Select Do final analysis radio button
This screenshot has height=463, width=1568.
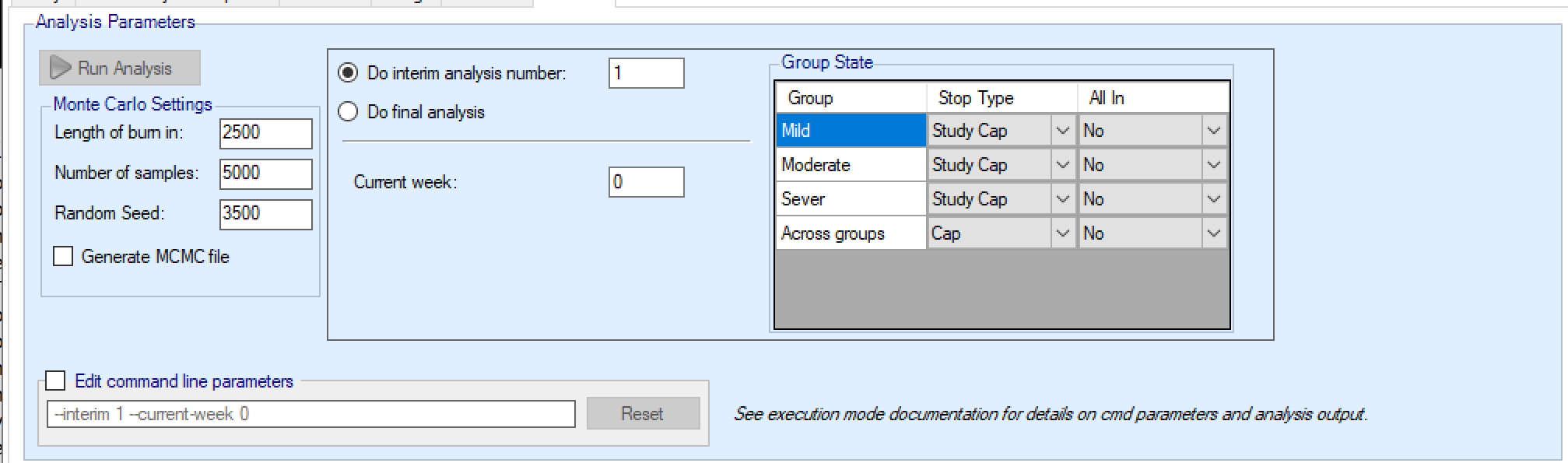(348, 112)
